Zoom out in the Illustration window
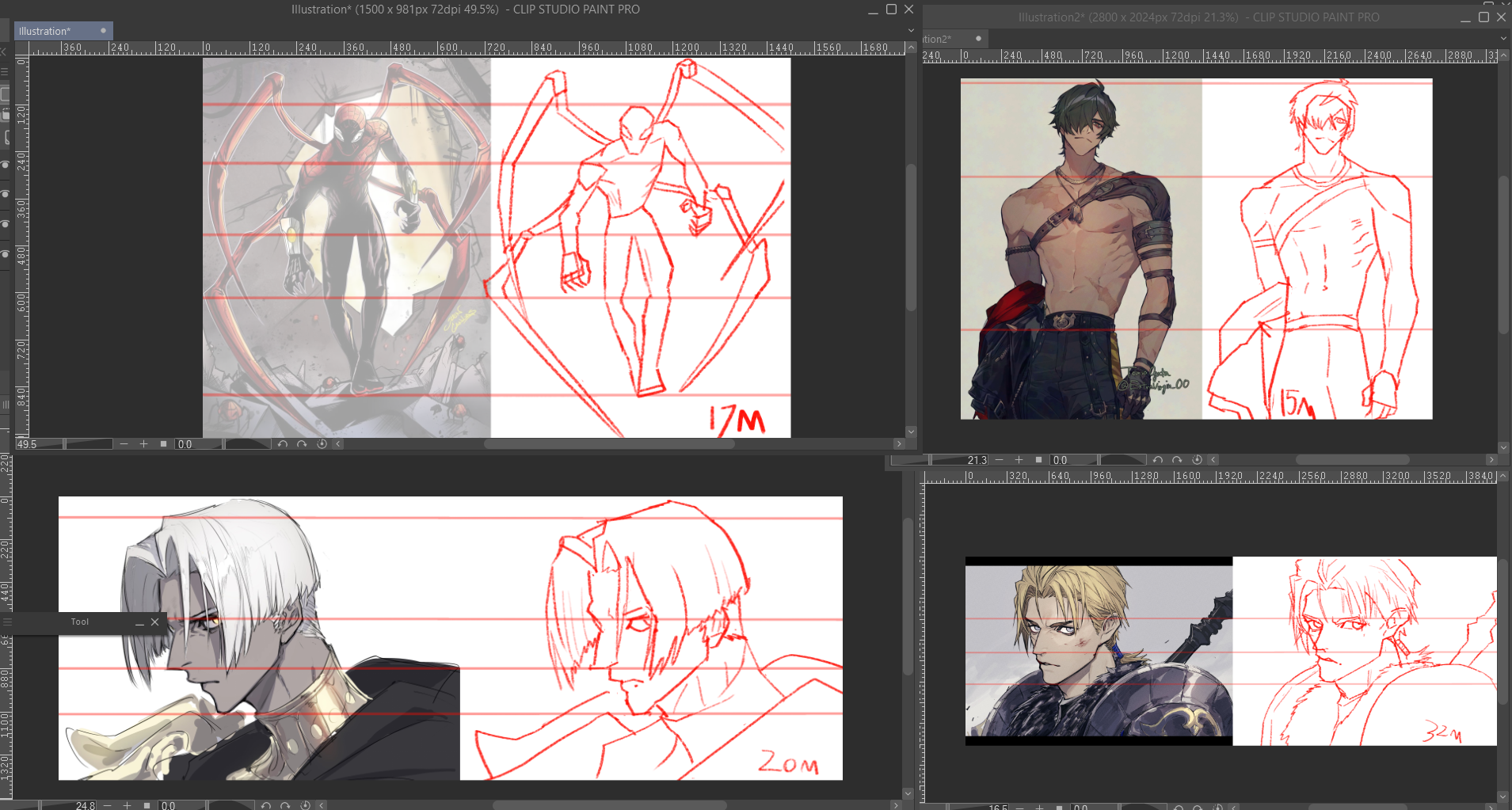The image size is (1512, 810). (124, 444)
